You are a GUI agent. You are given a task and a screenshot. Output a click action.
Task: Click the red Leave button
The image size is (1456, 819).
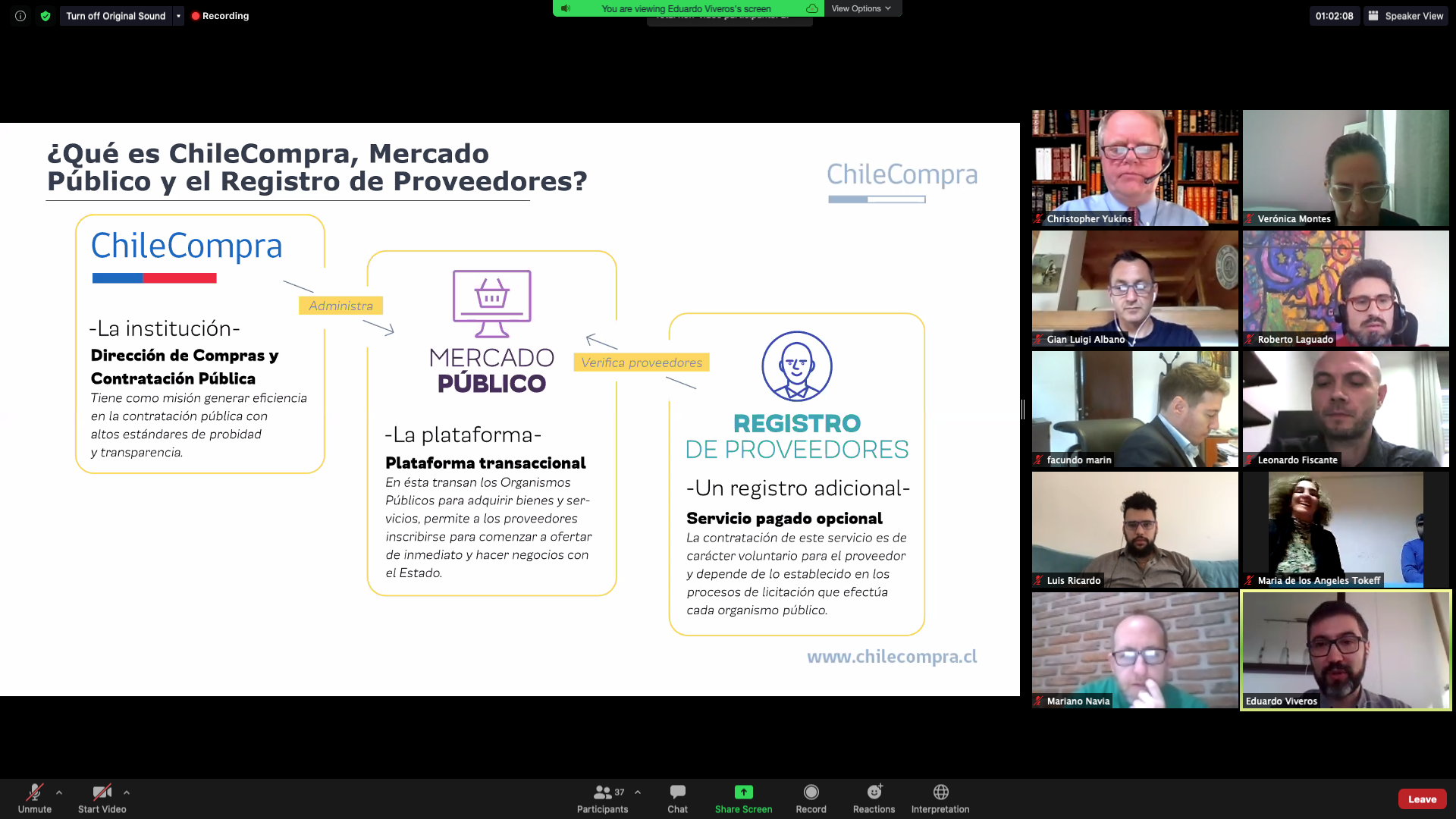1422,799
